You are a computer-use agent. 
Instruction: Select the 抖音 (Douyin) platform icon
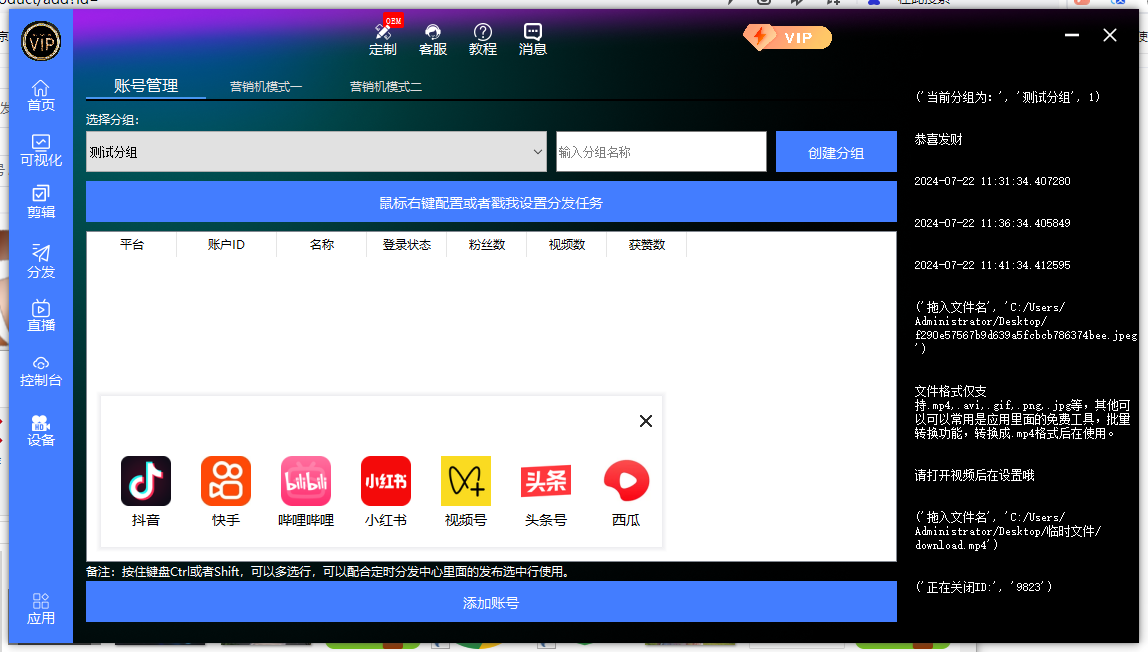pyautogui.click(x=146, y=481)
